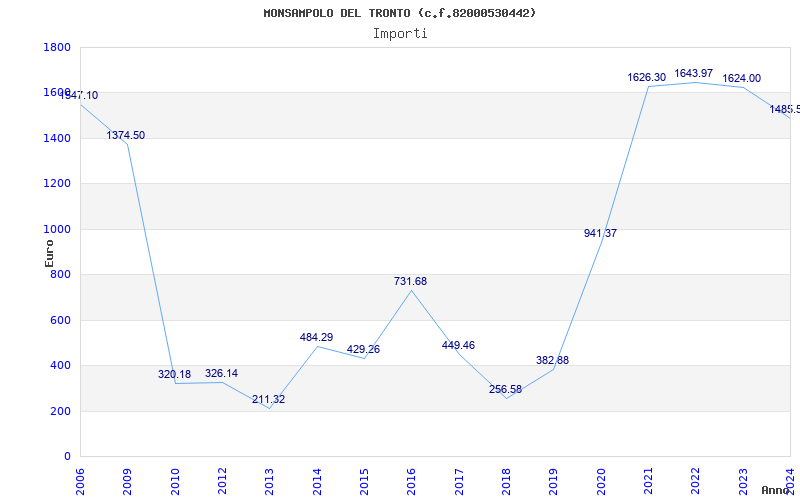800x500 pixels.
Task: Click x-axis year 2021
Action: click(x=648, y=482)
